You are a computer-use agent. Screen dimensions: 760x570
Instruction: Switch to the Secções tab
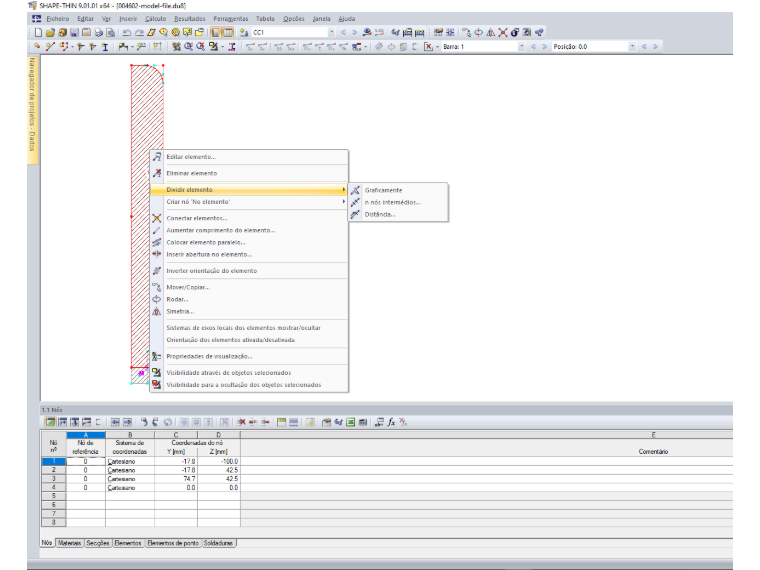(98, 543)
